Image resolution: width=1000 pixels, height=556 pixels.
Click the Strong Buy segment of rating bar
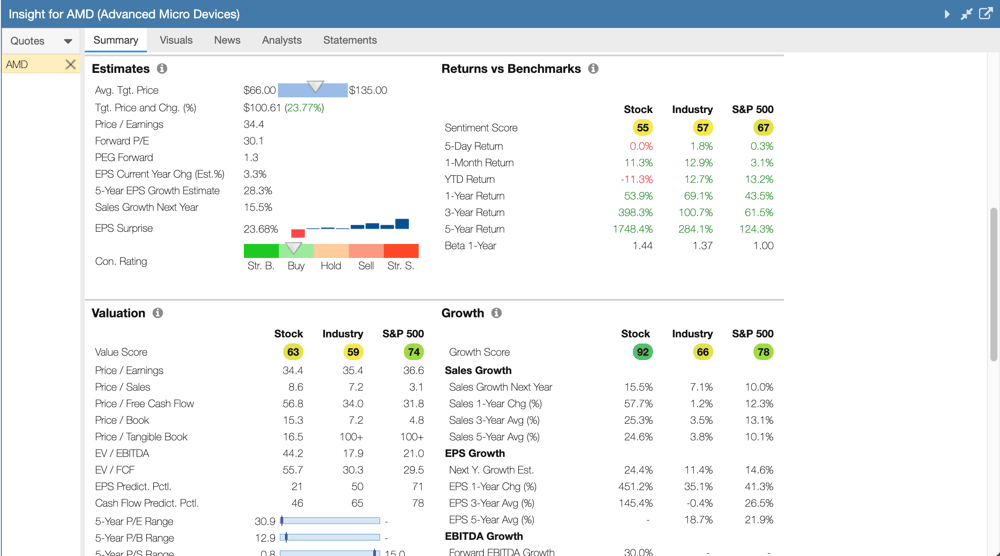pyautogui.click(x=261, y=251)
